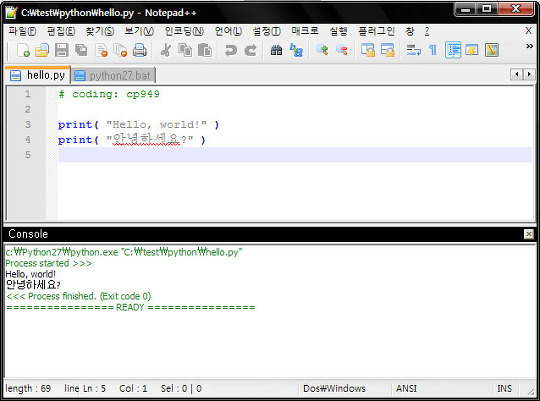Click the READY line in Console

[131, 307]
